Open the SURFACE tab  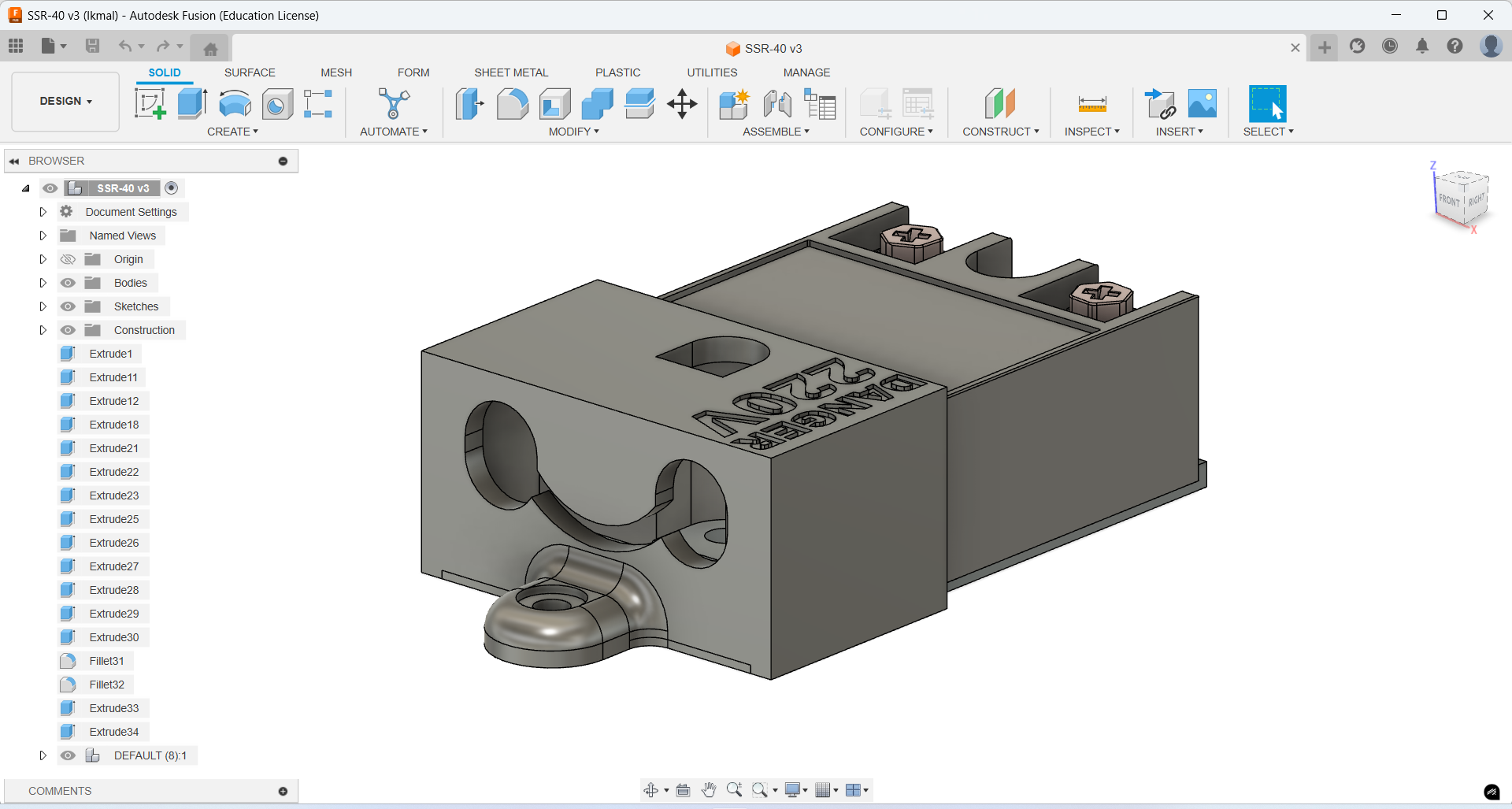[250, 72]
